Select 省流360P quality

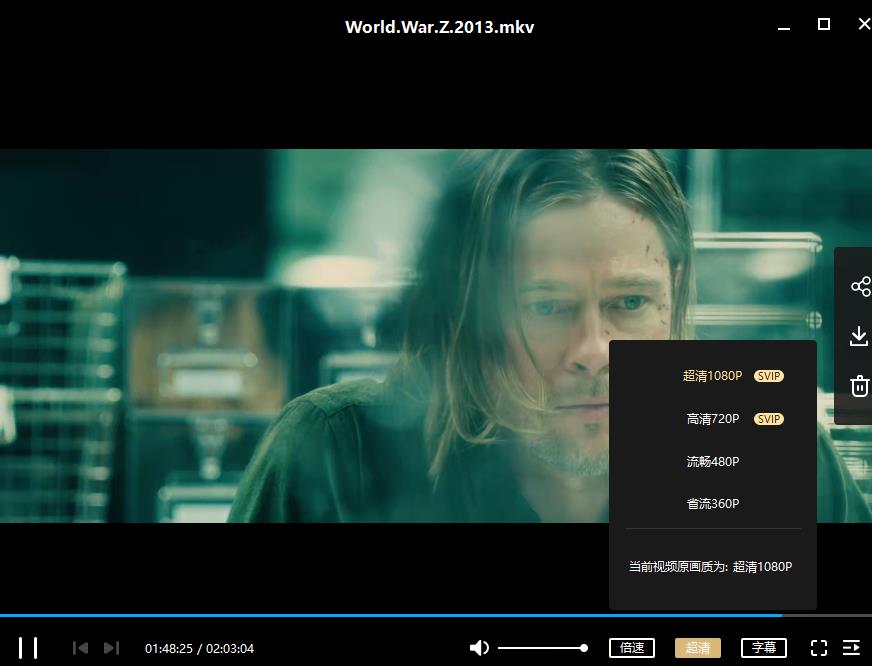[x=712, y=504]
